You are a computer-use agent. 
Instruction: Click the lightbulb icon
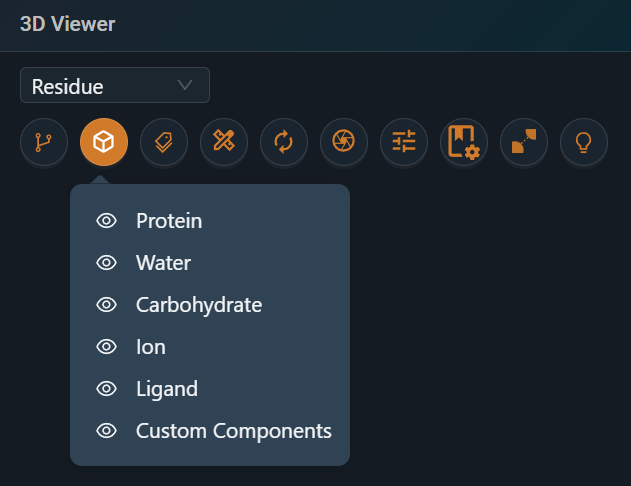[584, 143]
